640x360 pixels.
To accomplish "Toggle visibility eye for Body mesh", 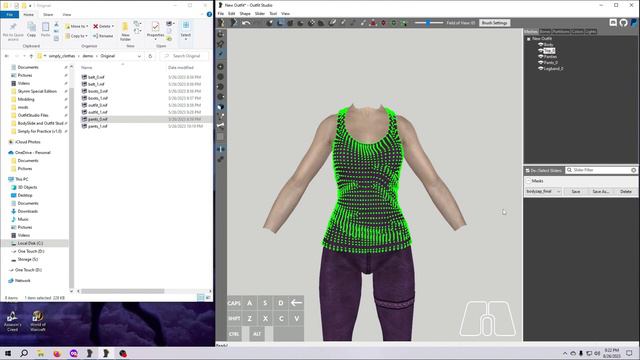I will click(x=540, y=44).
